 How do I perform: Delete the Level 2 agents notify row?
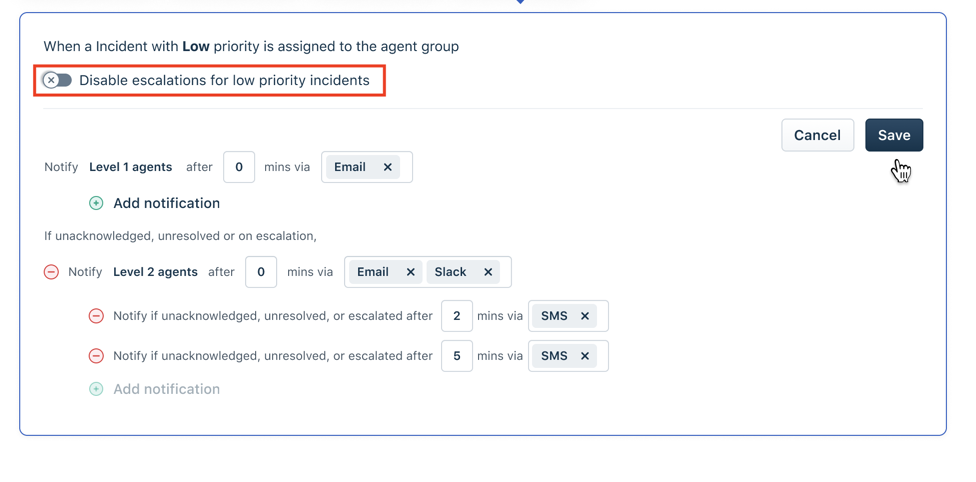[51, 272]
